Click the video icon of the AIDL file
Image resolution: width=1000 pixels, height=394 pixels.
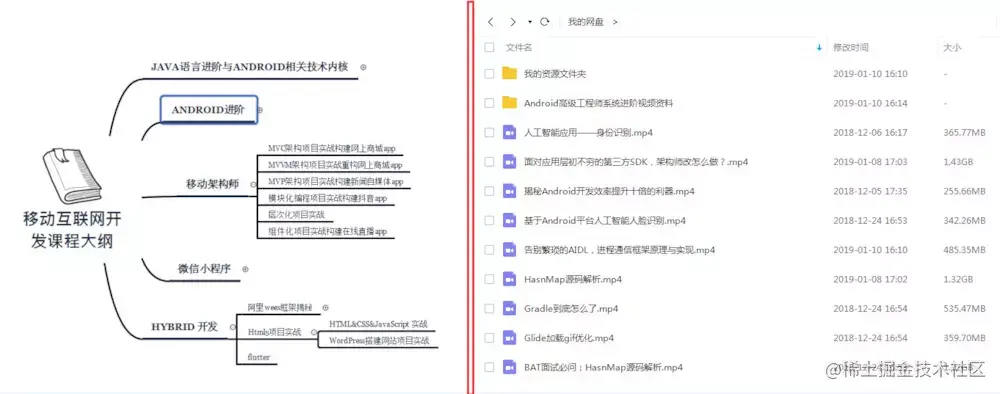click(x=509, y=249)
